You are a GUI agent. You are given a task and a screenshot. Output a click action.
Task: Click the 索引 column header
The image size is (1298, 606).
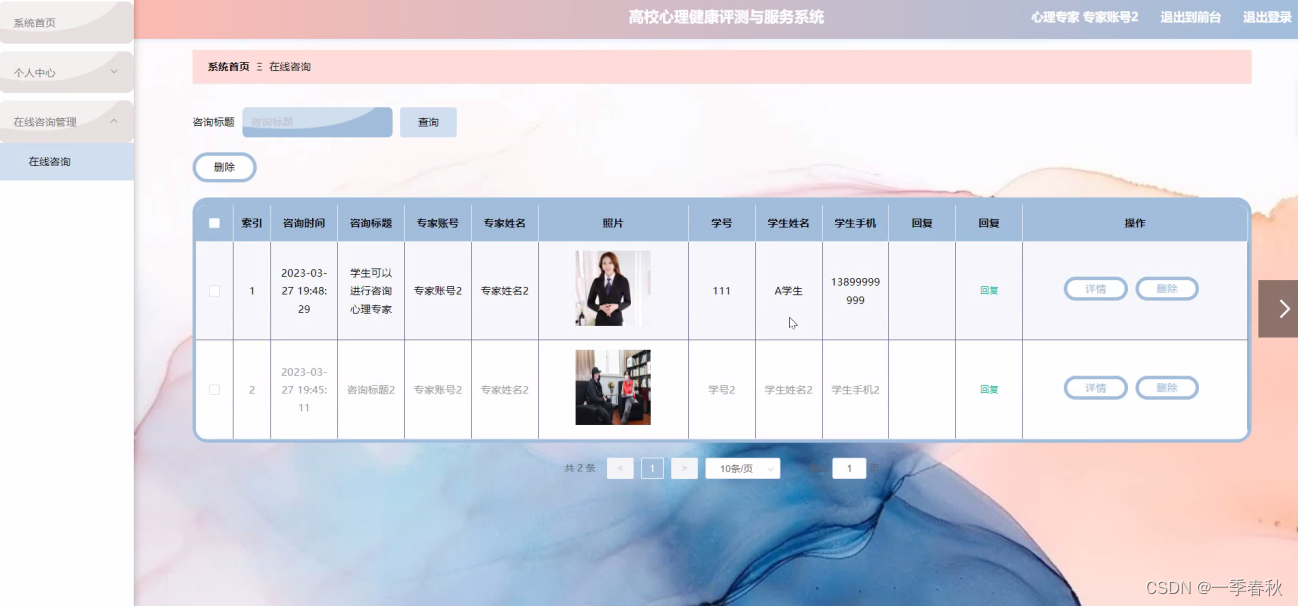point(252,223)
